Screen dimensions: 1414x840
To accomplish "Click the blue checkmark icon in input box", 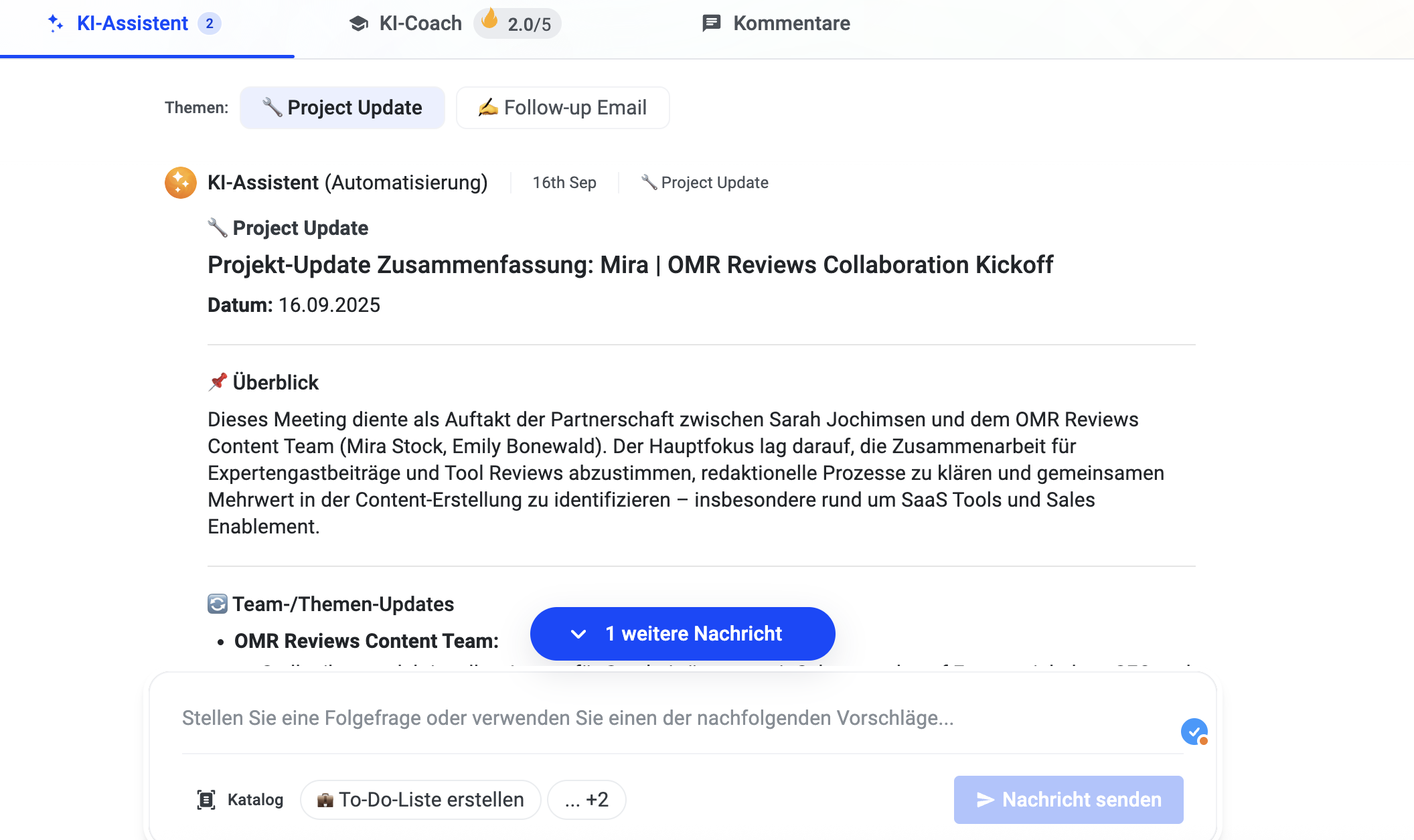I will click(1194, 732).
